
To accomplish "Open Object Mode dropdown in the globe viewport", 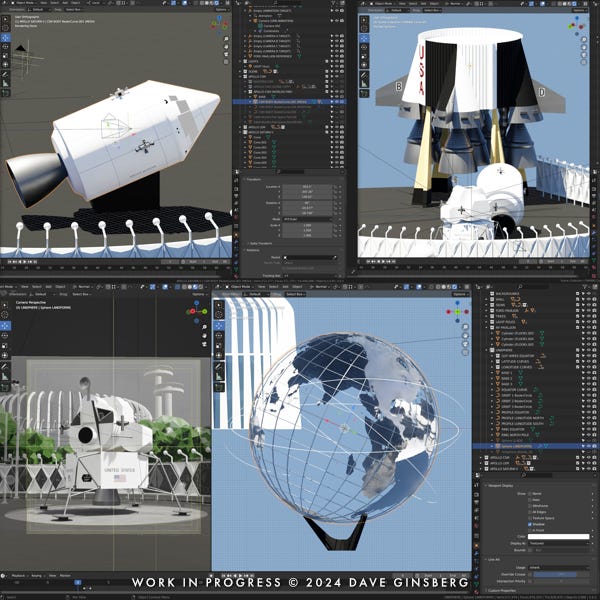I will coord(239,287).
